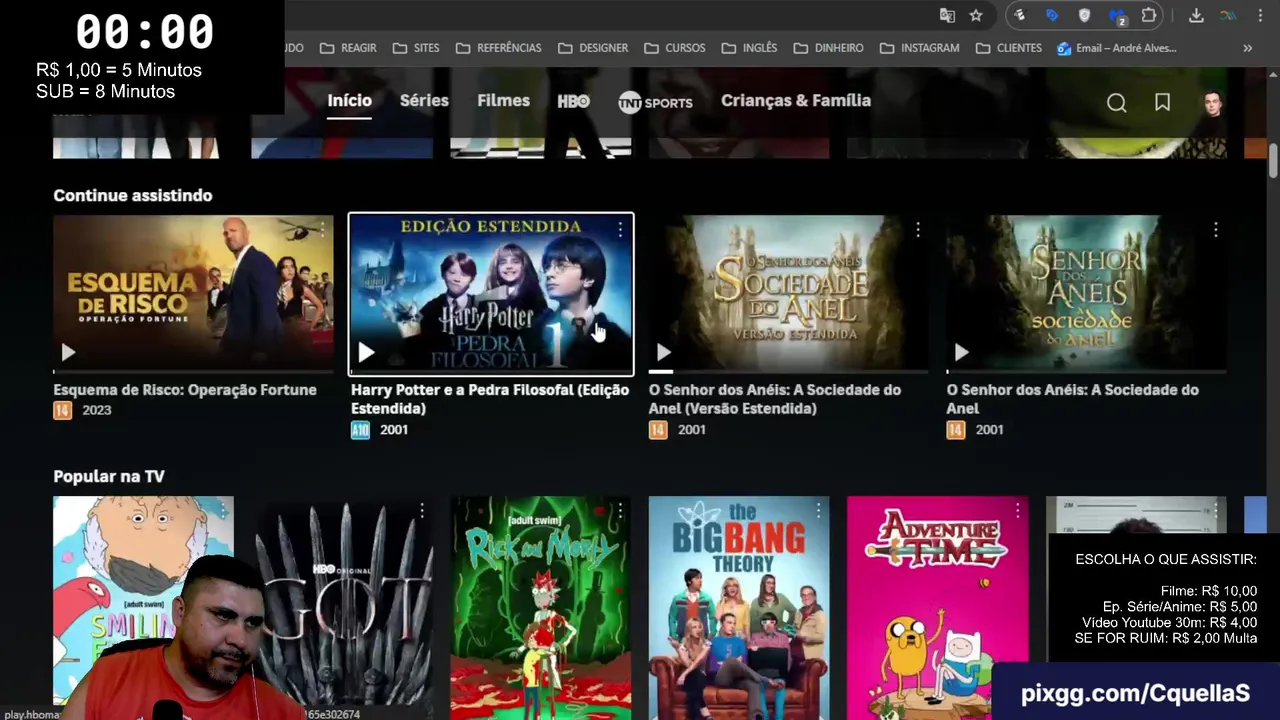Open the INGLÊS bookmark folder
Screen dimensions: 1280x720
coord(749,48)
